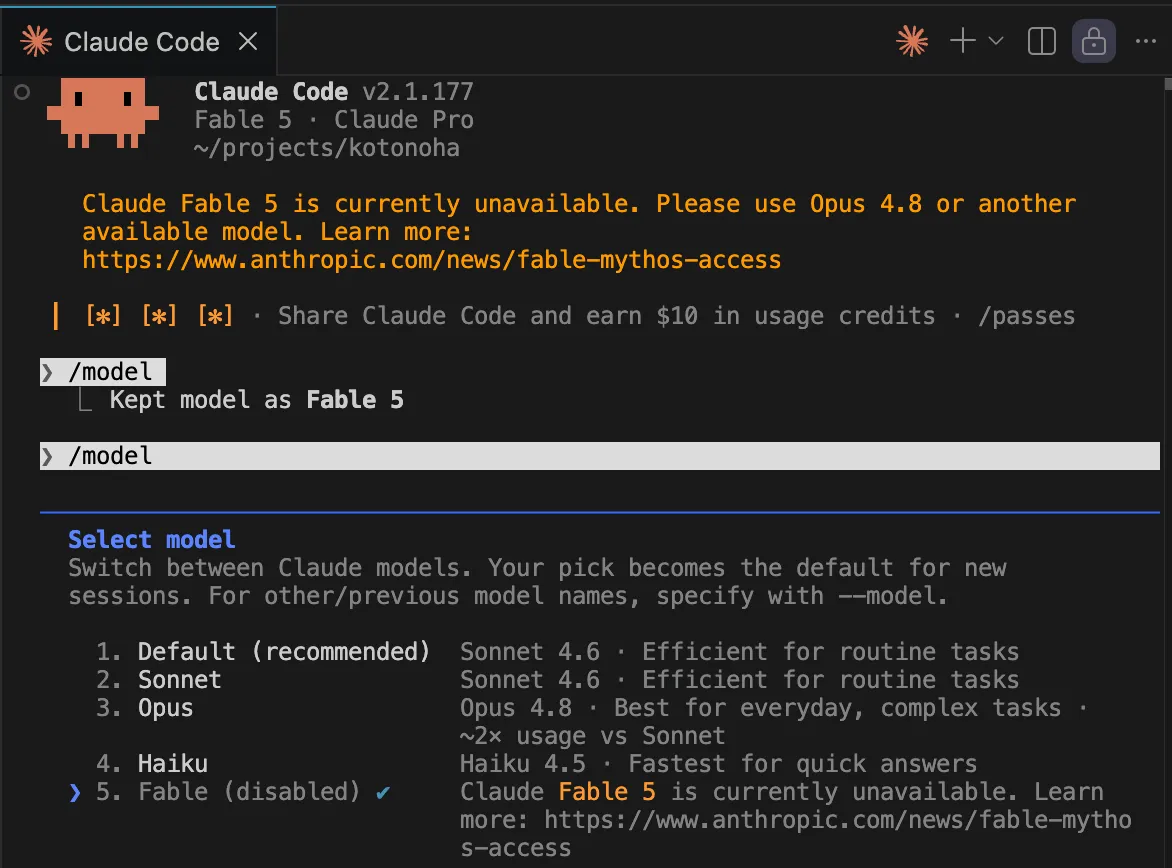
Task: Select option 5 Fable (disabled)
Action: 228,792
